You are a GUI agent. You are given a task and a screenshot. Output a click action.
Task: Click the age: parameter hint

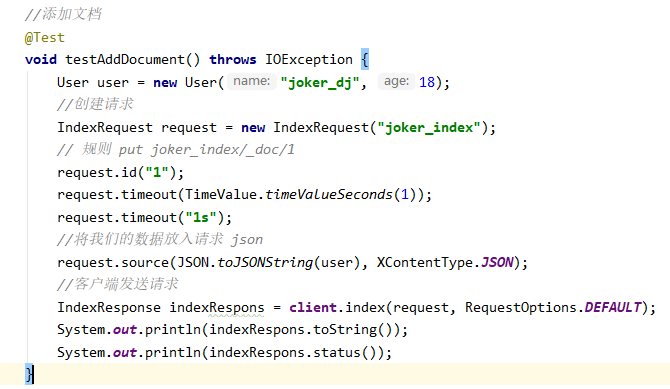pos(396,81)
